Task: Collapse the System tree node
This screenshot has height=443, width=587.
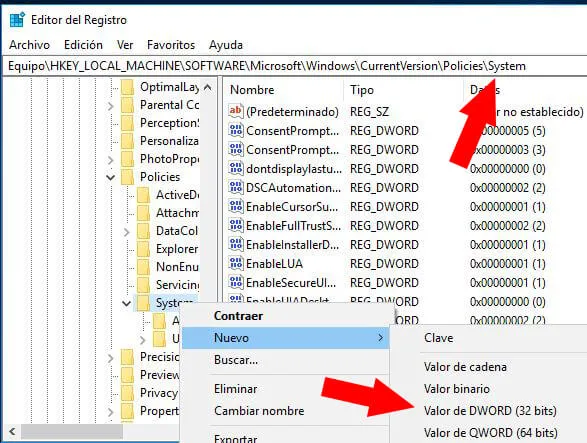Action: (127, 303)
